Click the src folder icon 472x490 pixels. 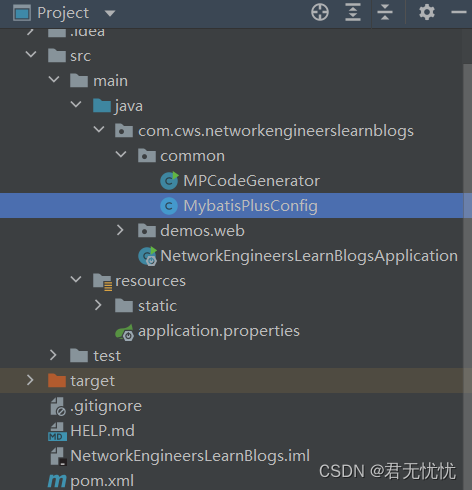tap(57, 55)
